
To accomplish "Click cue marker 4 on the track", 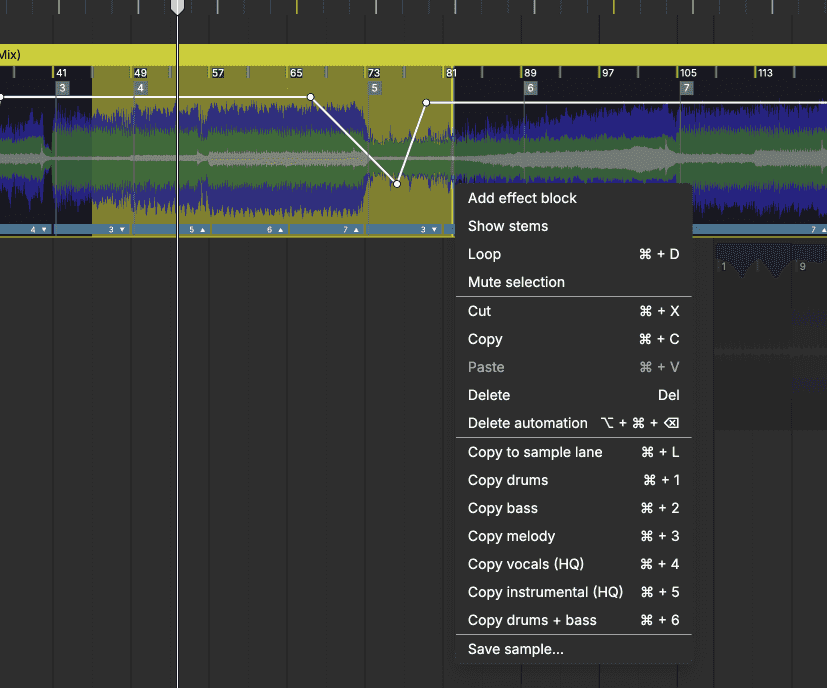I will (140, 88).
